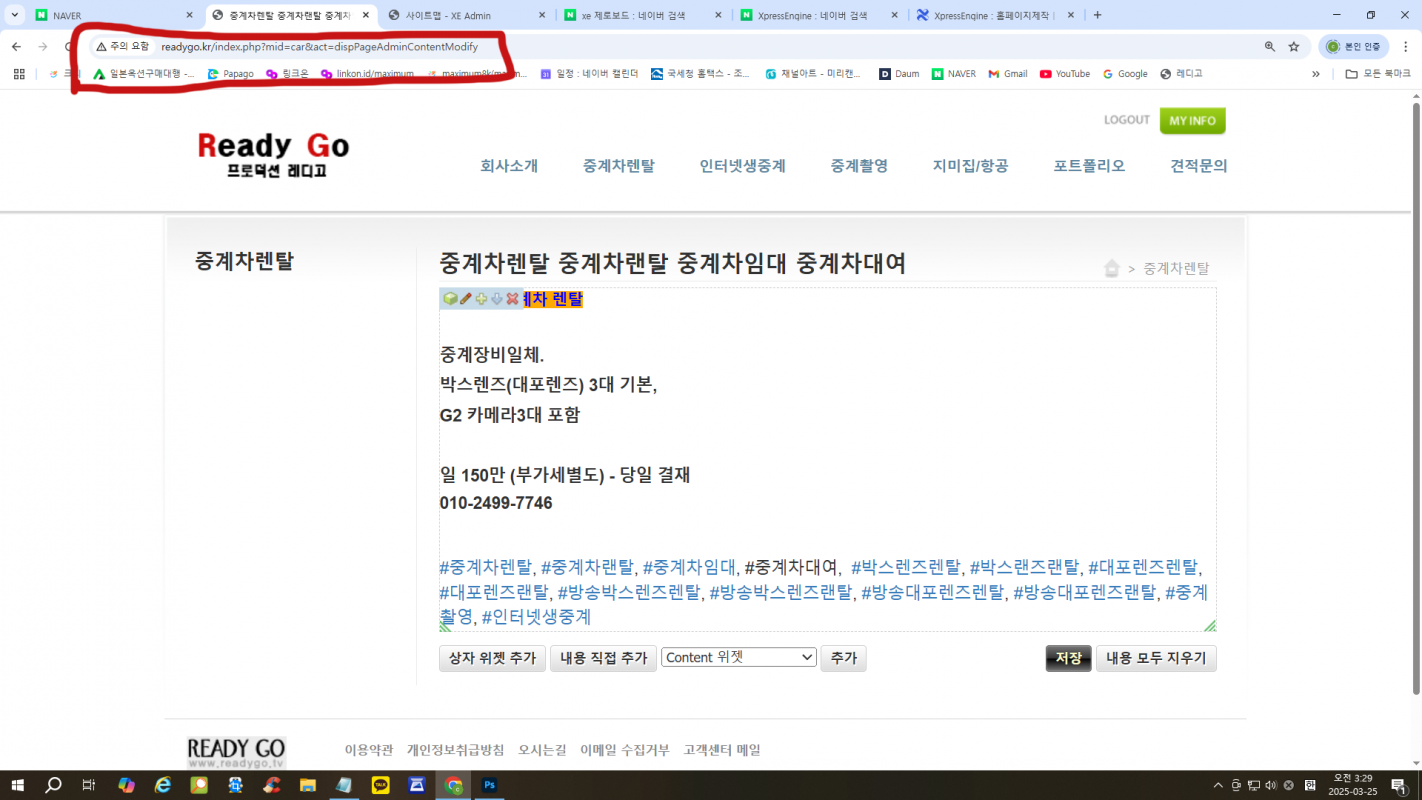
Task: Click the home icon in breadcrumb
Action: click(1111, 268)
